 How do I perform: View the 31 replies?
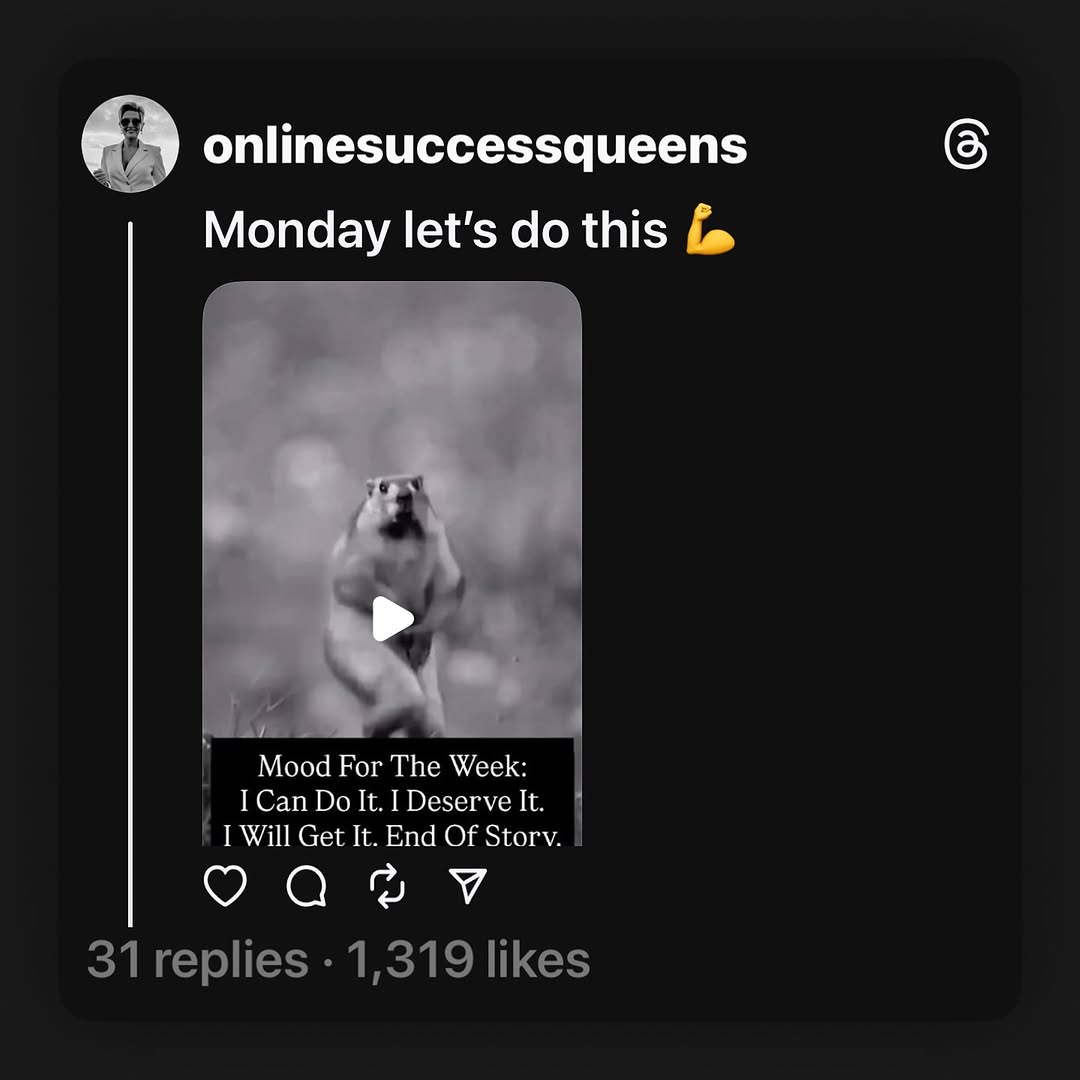click(x=197, y=960)
